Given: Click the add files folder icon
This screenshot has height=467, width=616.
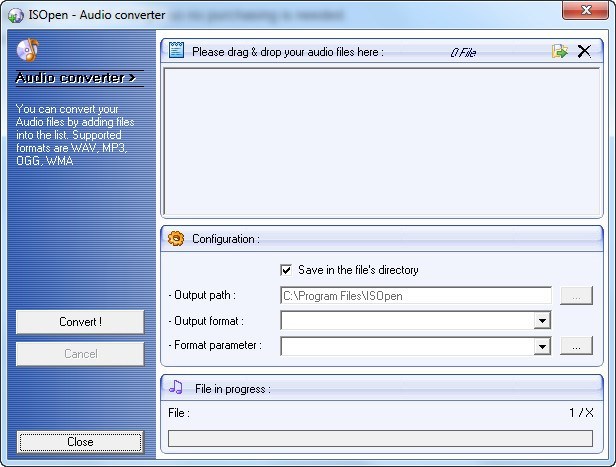Looking at the screenshot, I should coord(559,51).
